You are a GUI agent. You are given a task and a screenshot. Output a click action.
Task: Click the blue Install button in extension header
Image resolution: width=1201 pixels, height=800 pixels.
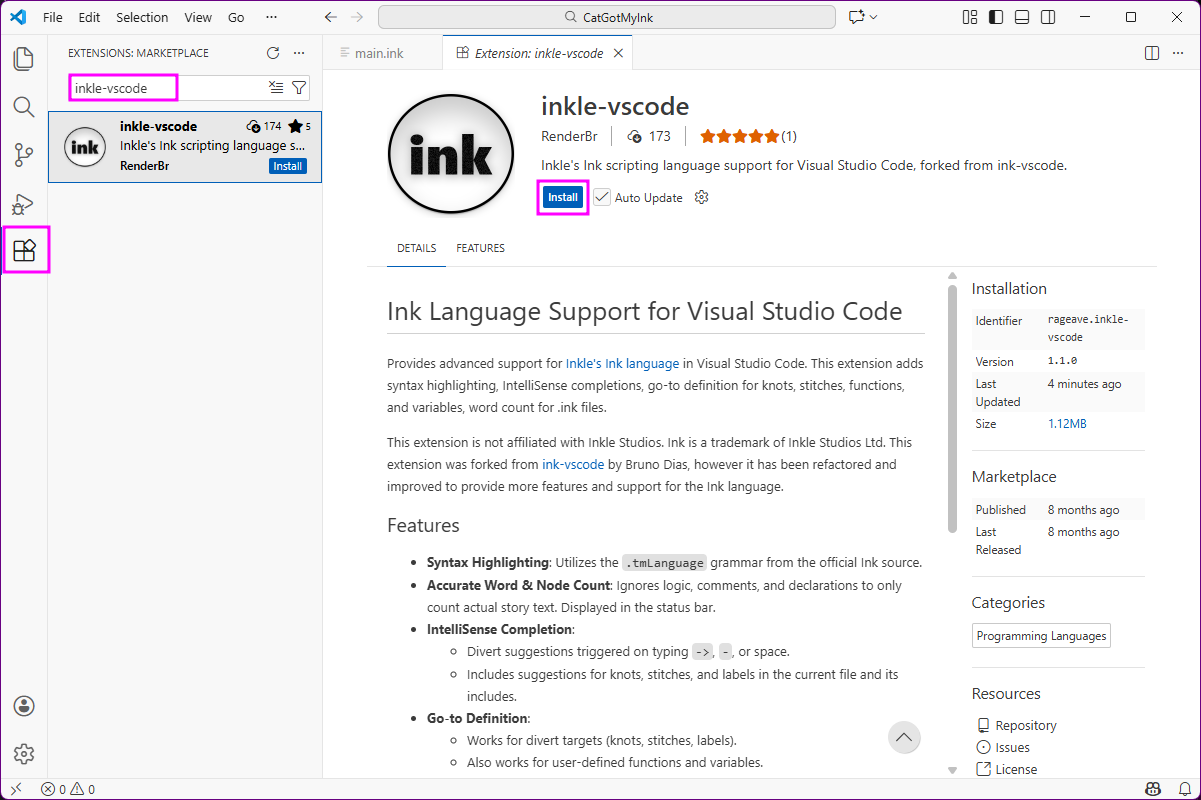tap(562, 197)
